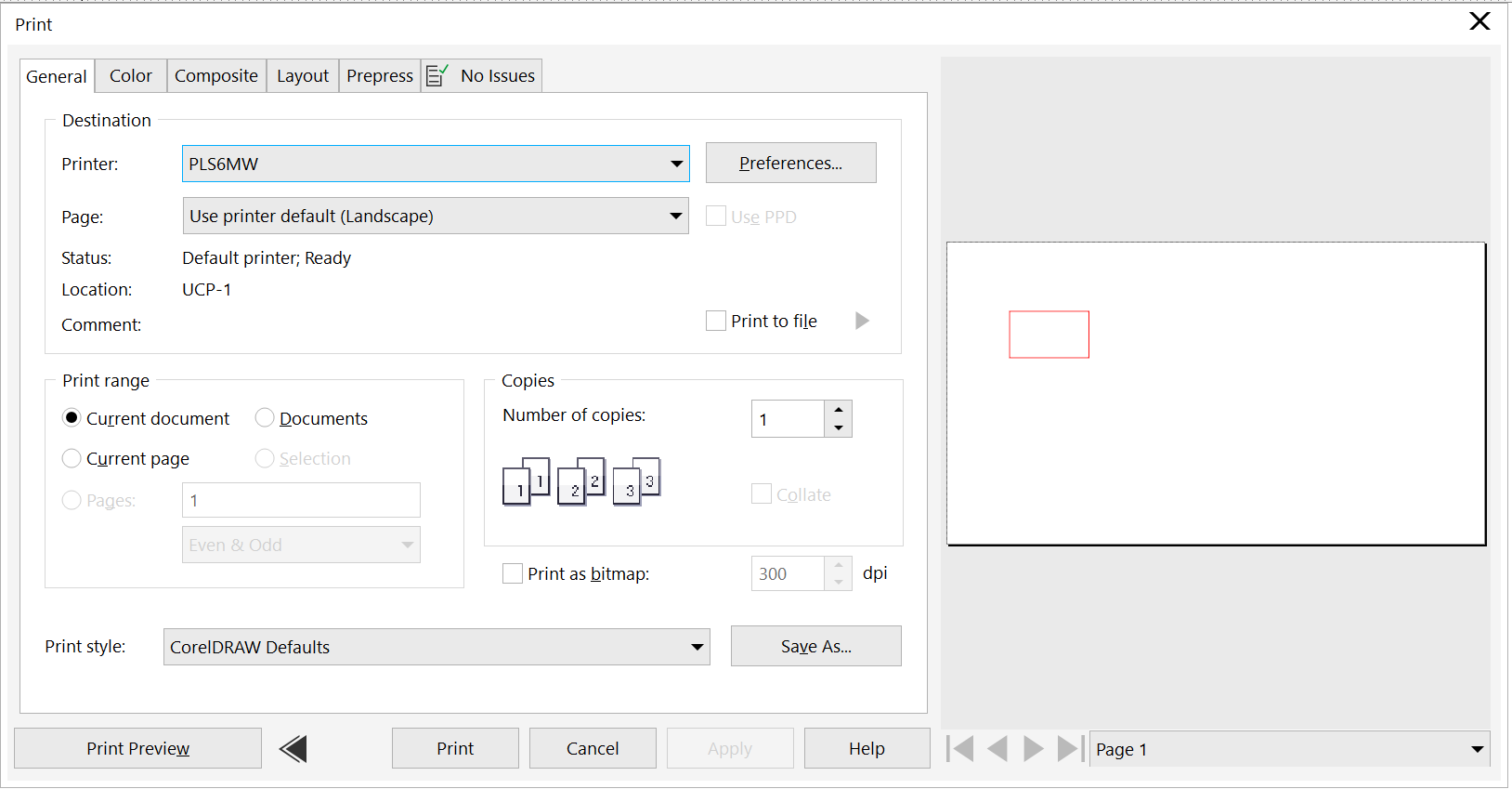The image size is (1512, 789).
Task: Open the preflight No Issues icon tab
Action: pos(482,75)
